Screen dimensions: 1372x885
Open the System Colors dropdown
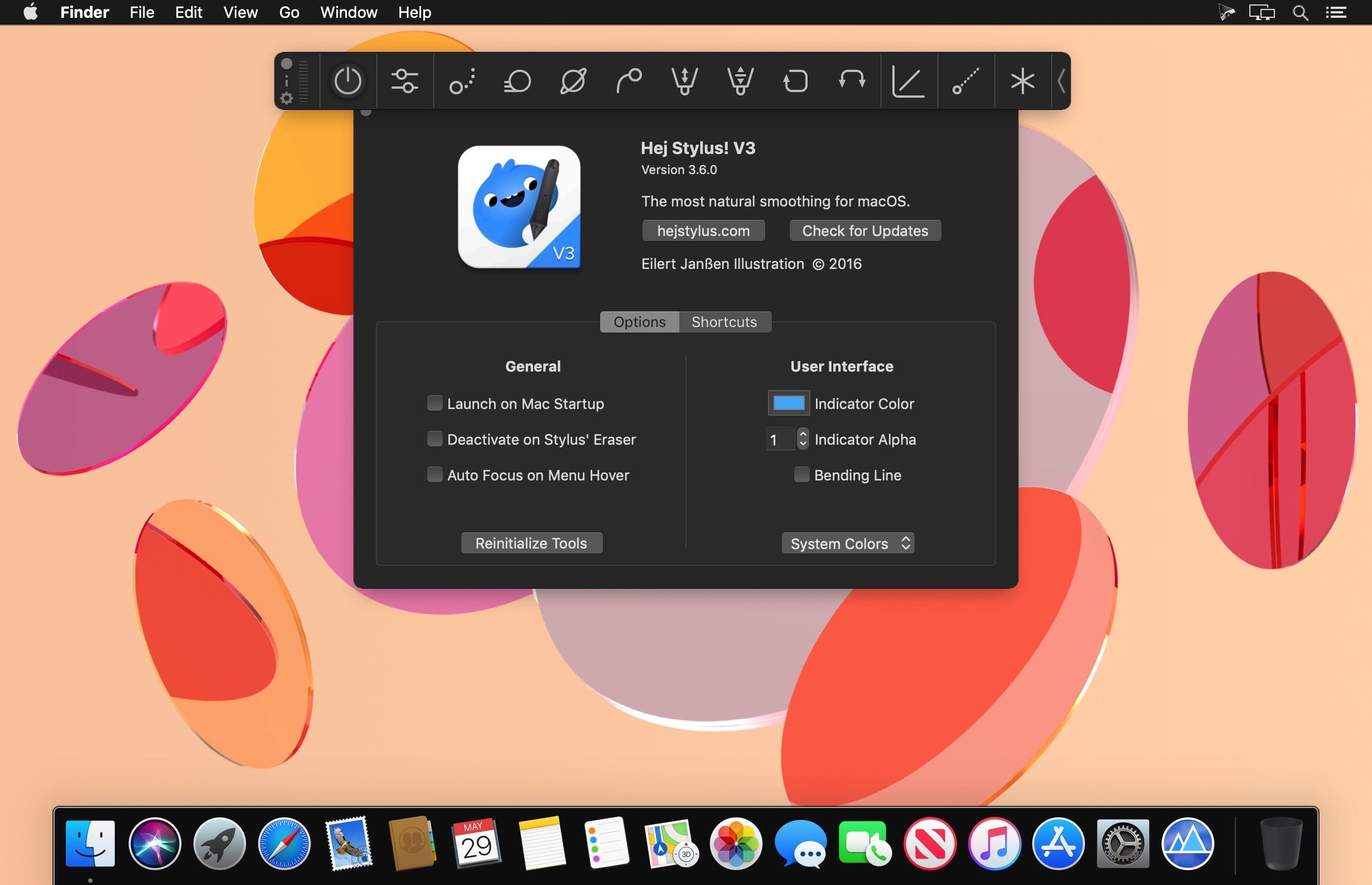click(x=848, y=543)
